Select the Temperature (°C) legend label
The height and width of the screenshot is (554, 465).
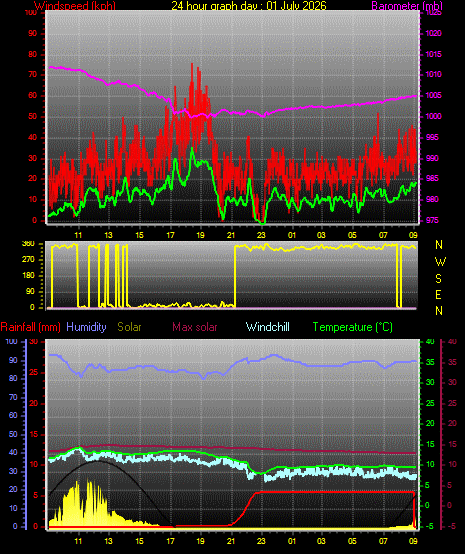click(x=353, y=327)
